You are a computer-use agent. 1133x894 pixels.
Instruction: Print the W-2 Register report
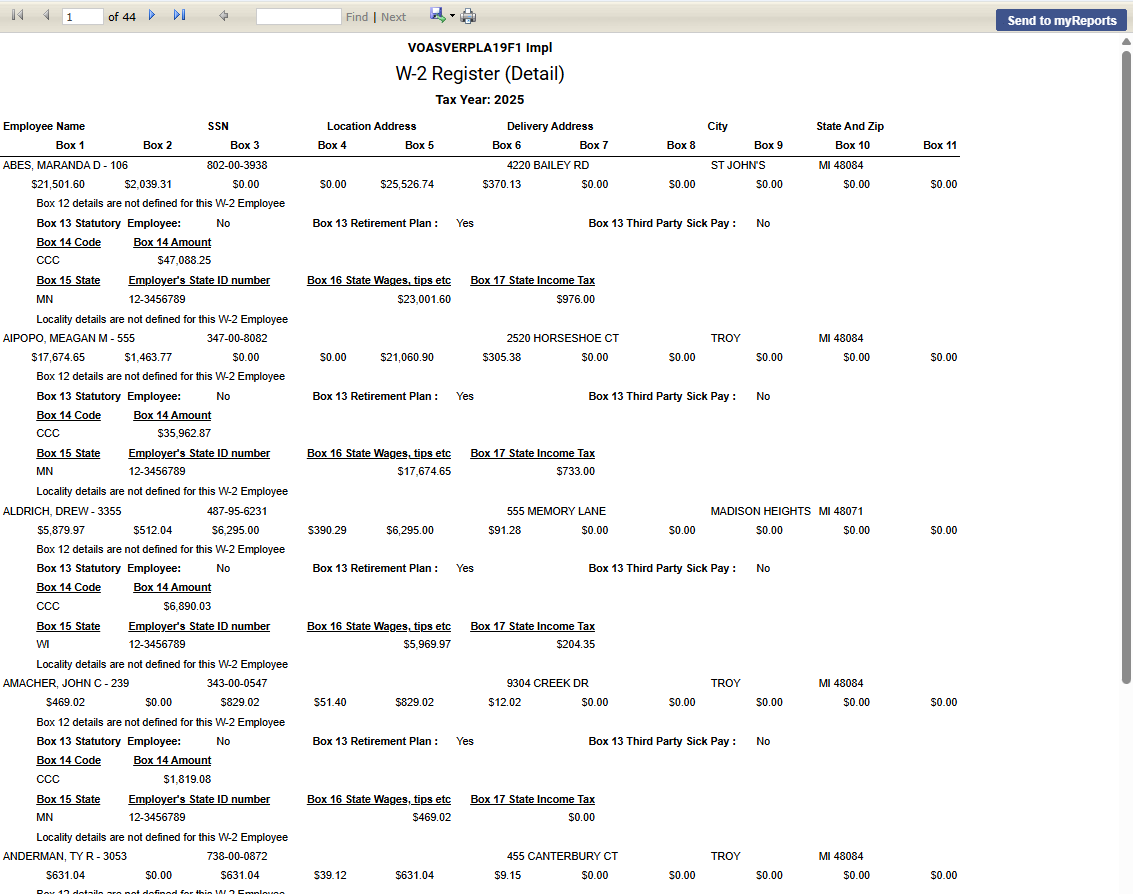[x=468, y=16]
